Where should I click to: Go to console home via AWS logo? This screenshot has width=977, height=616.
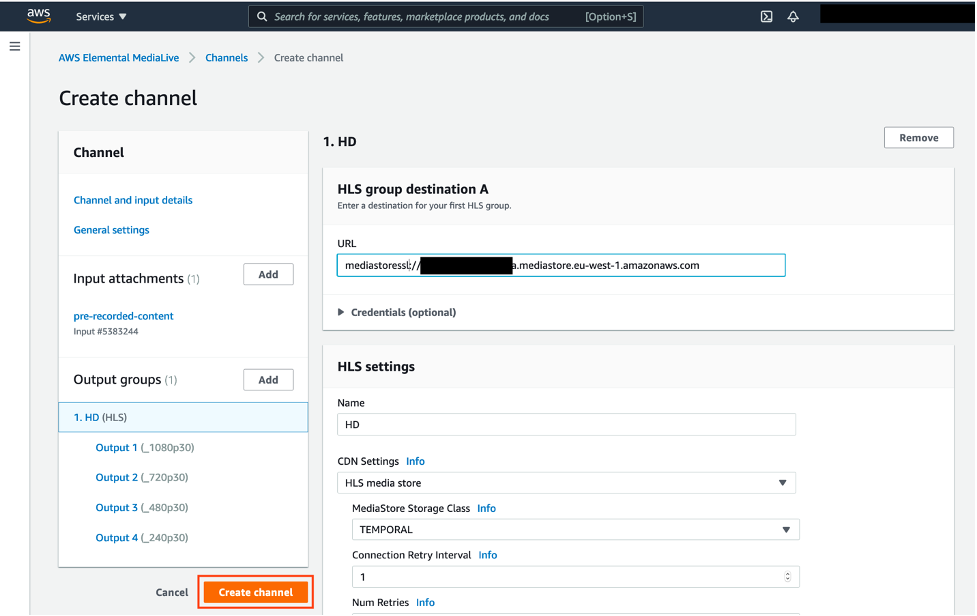pos(38,16)
